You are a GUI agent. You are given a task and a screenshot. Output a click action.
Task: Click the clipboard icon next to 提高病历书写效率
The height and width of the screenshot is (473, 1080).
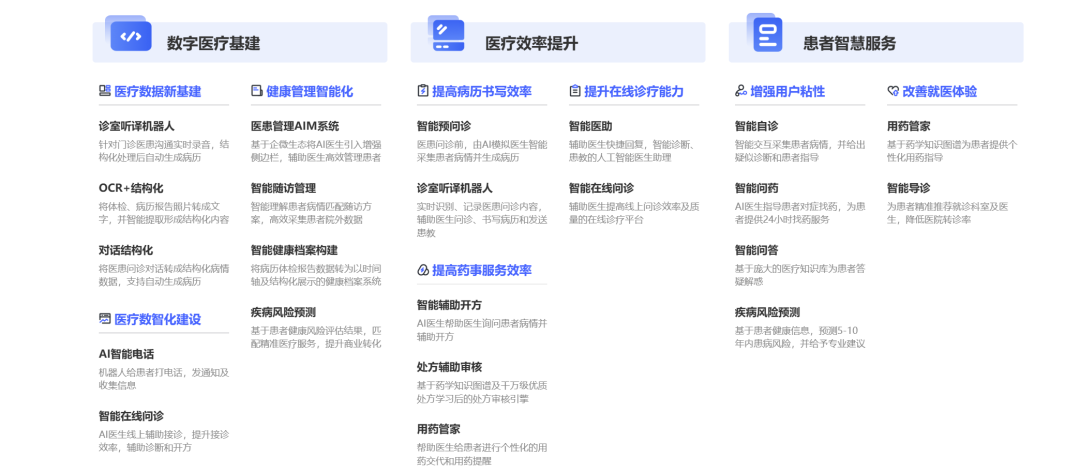coord(423,91)
